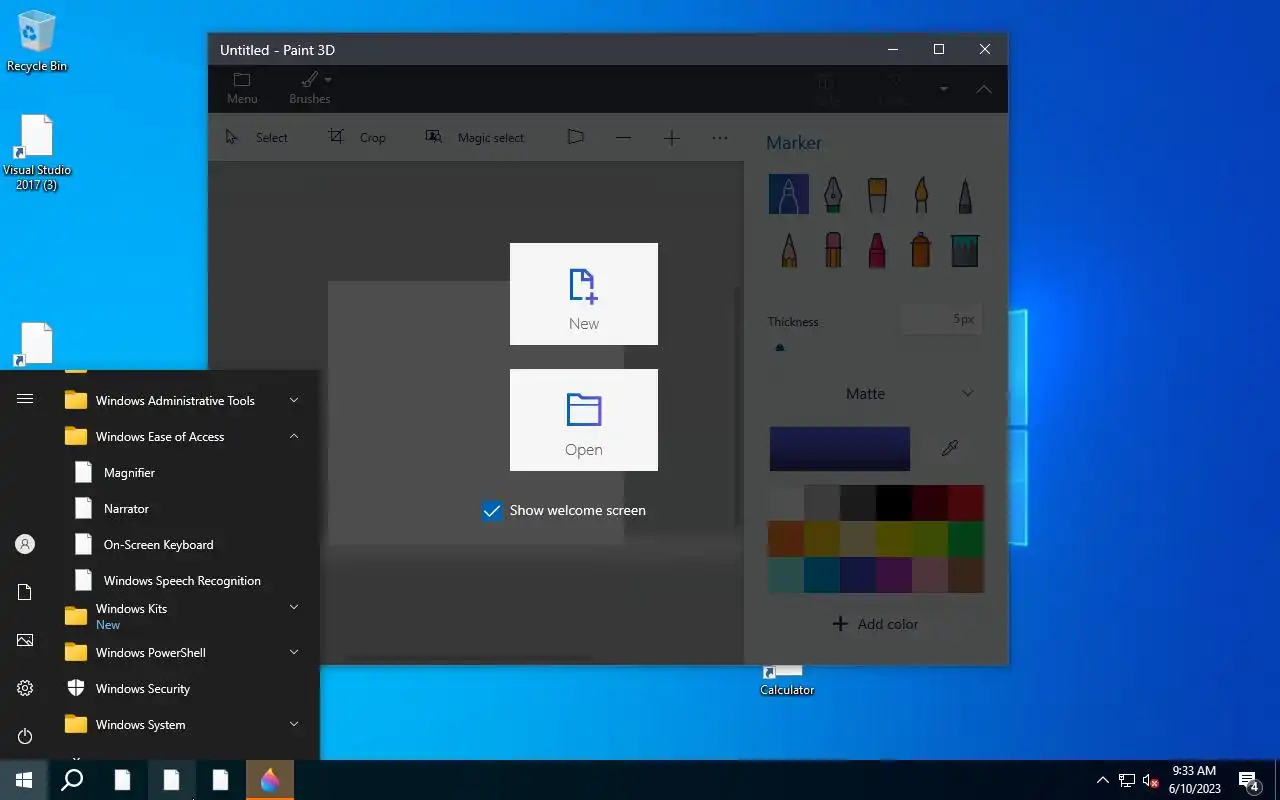Click the Open file button
Screen dimensions: 1280x800
pyautogui.click(x=584, y=420)
